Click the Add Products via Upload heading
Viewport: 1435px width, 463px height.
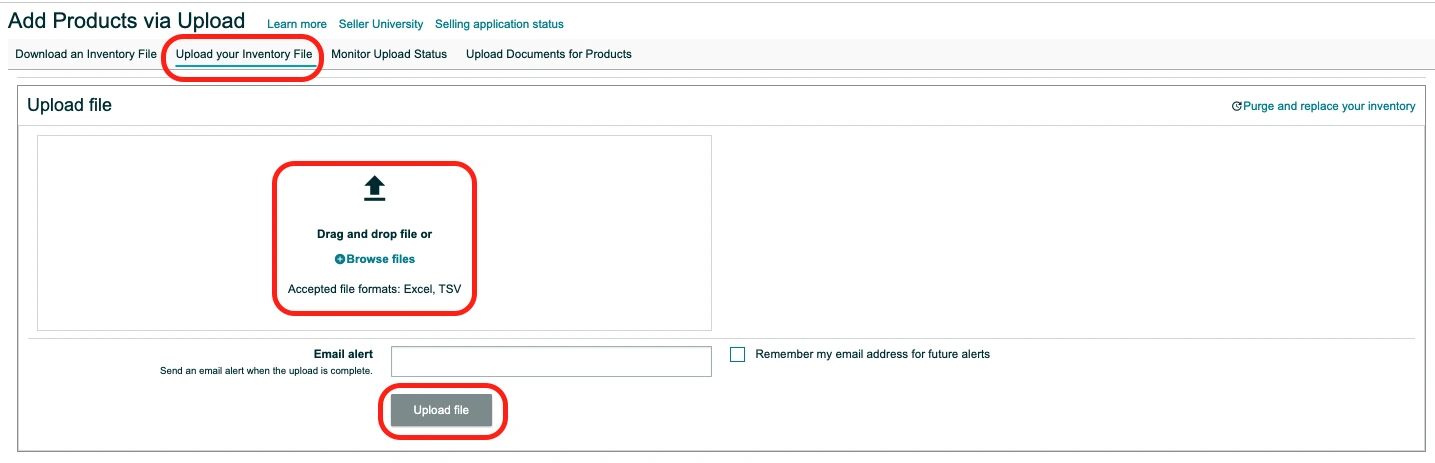pos(126,21)
